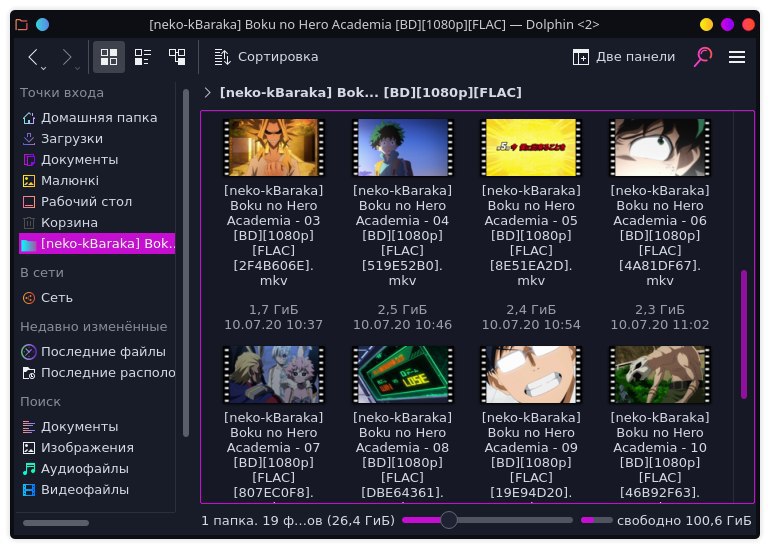This screenshot has height=549, width=770.
Task: Expand breadcrumb path chevron
Action: [x=207, y=92]
